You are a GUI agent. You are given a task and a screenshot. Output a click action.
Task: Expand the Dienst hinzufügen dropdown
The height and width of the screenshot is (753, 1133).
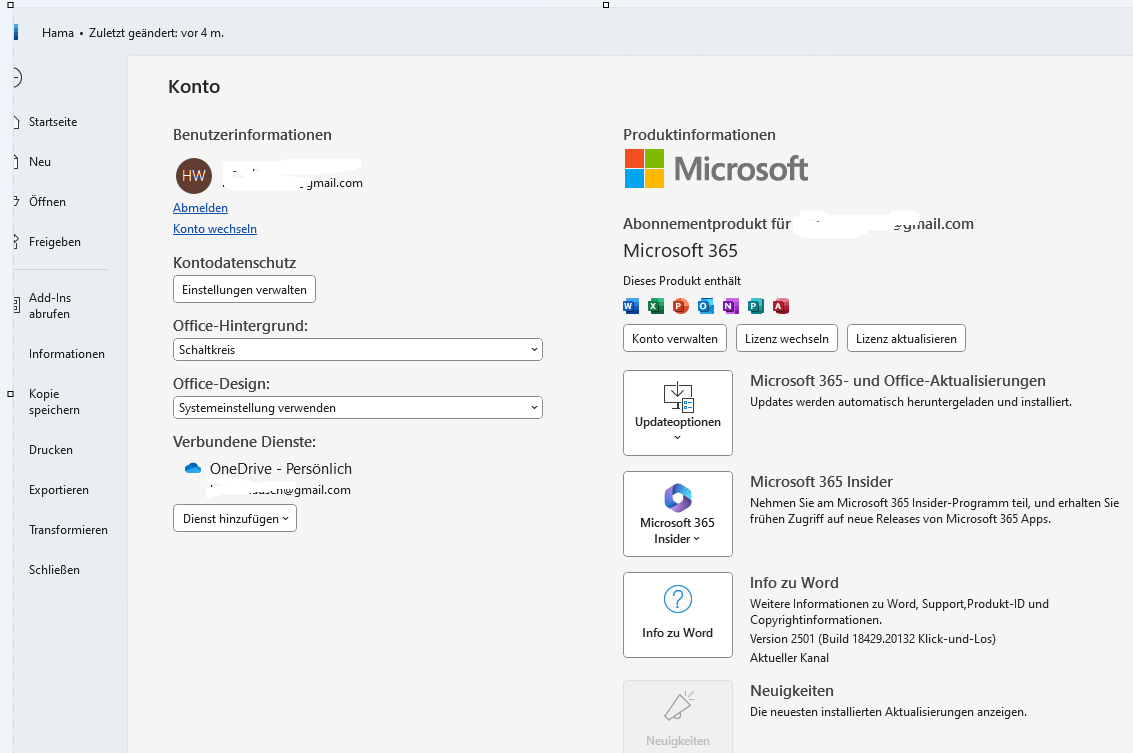[x=235, y=518]
